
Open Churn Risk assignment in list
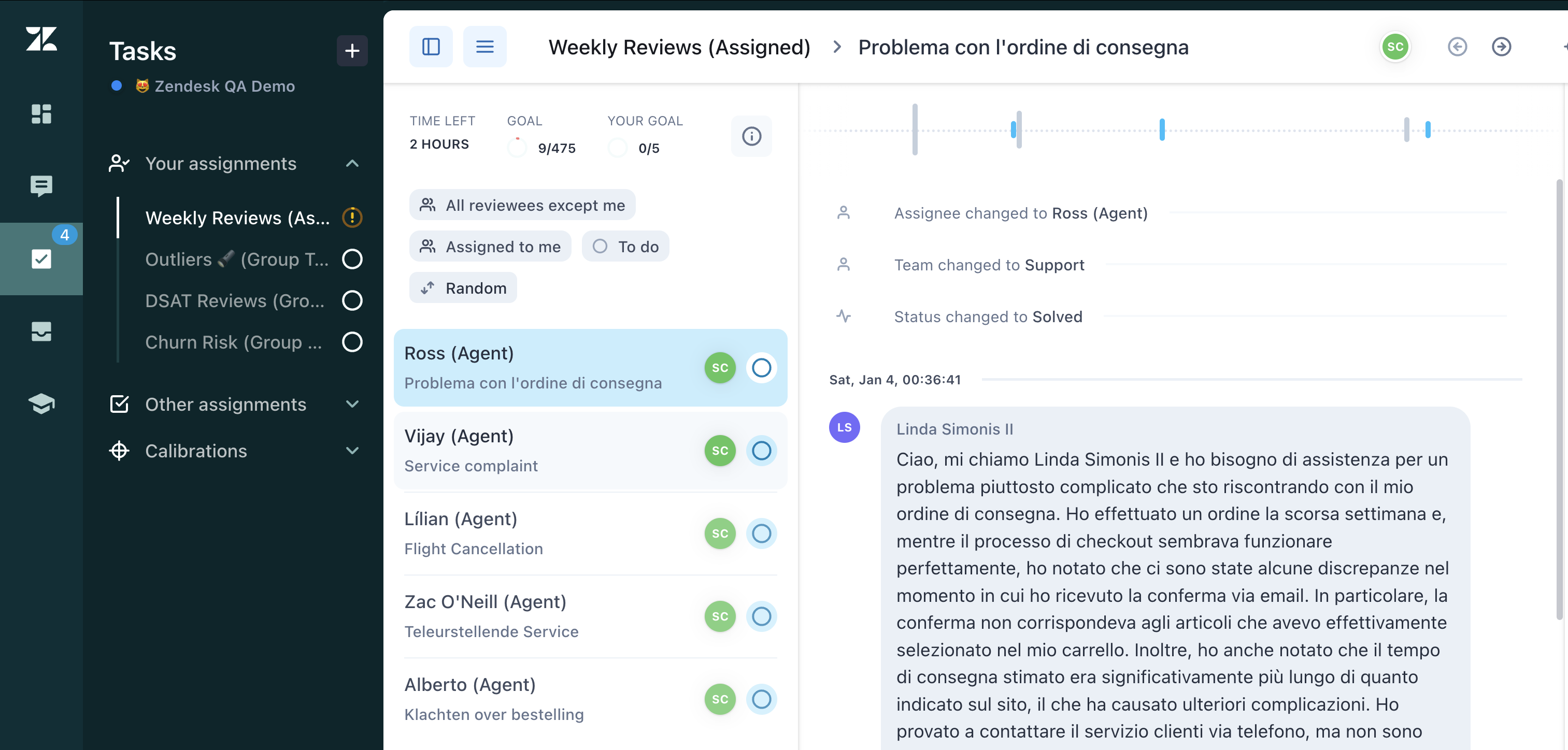coord(234,342)
